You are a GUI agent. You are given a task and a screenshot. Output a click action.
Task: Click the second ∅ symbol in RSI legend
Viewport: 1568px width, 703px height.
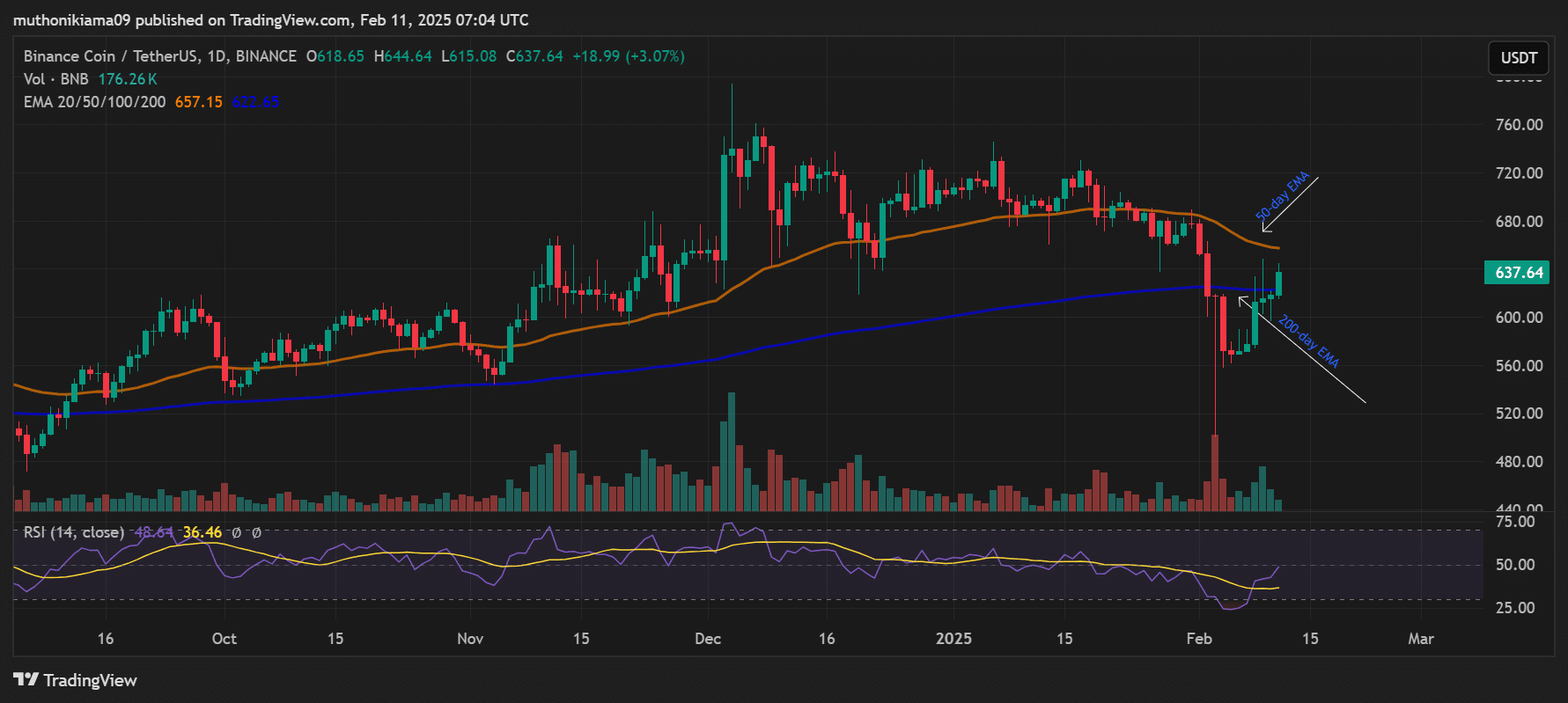(x=256, y=532)
